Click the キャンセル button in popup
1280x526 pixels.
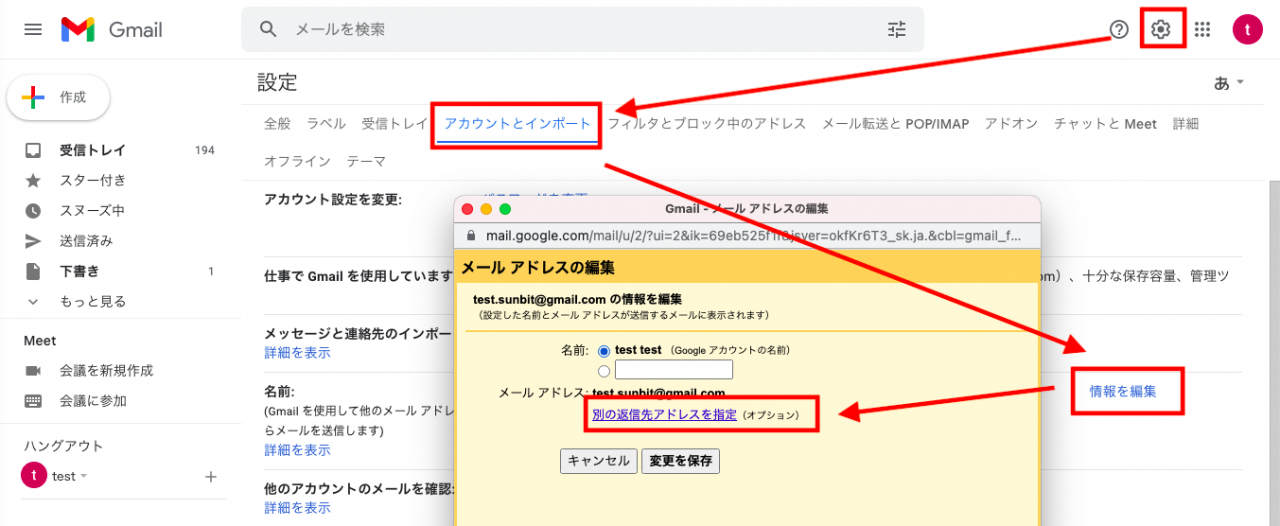pyautogui.click(x=598, y=461)
